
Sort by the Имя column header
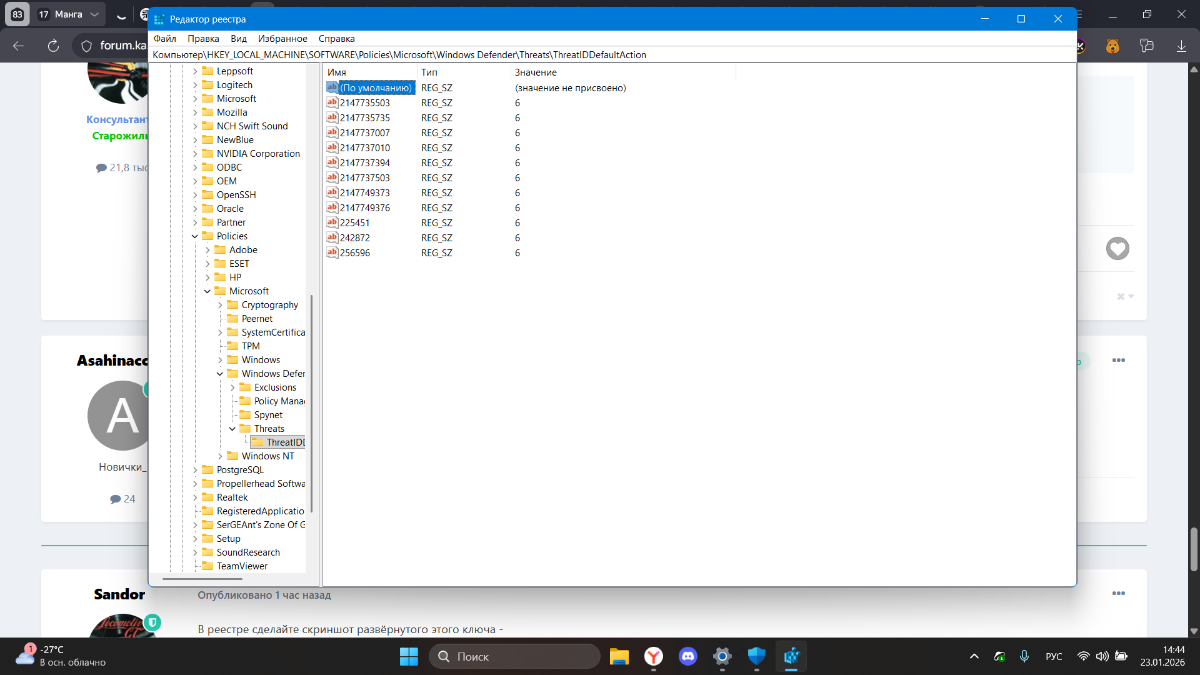coord(337,72)
